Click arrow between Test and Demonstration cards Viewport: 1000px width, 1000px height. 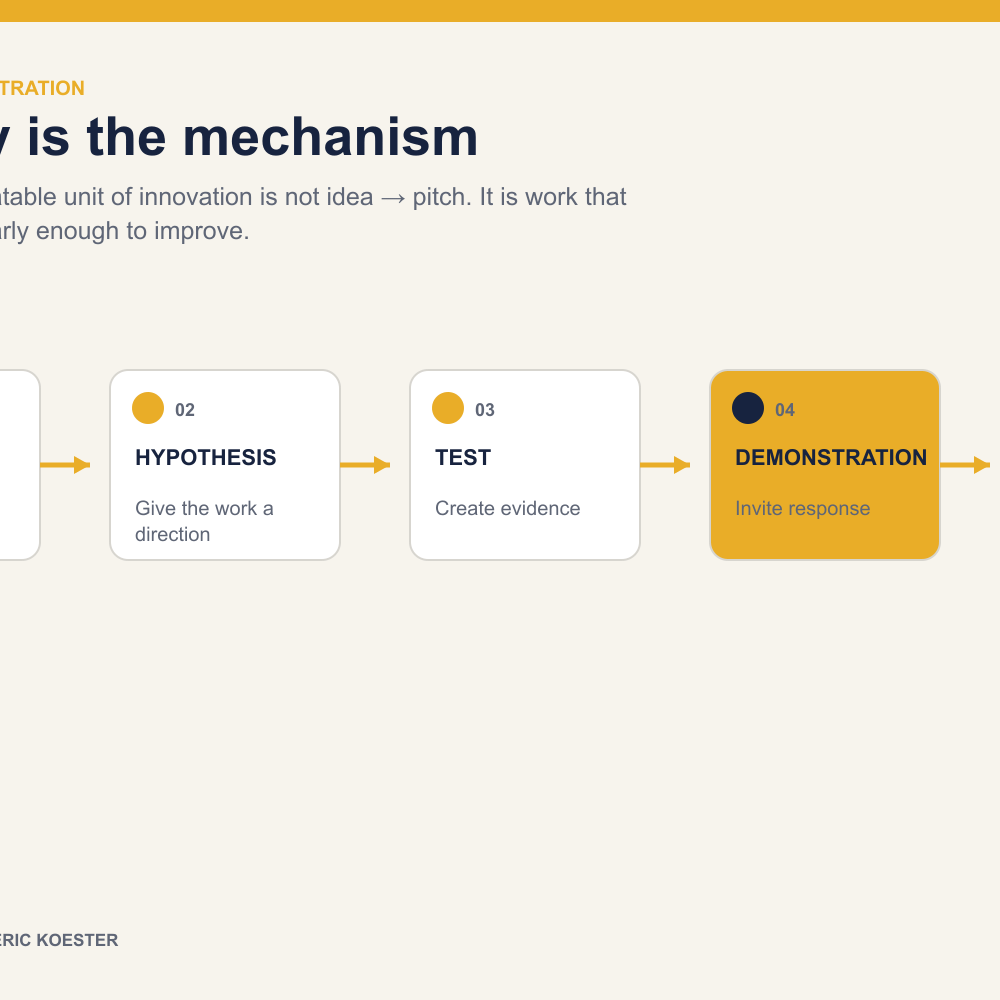click(665, 465)
